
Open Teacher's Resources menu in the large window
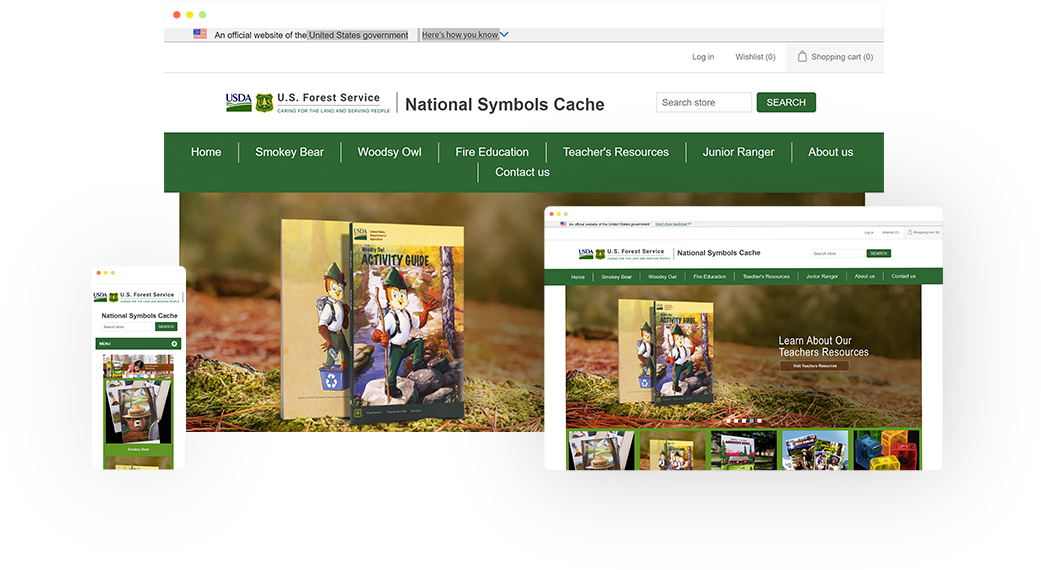click(x=615, y=152)
